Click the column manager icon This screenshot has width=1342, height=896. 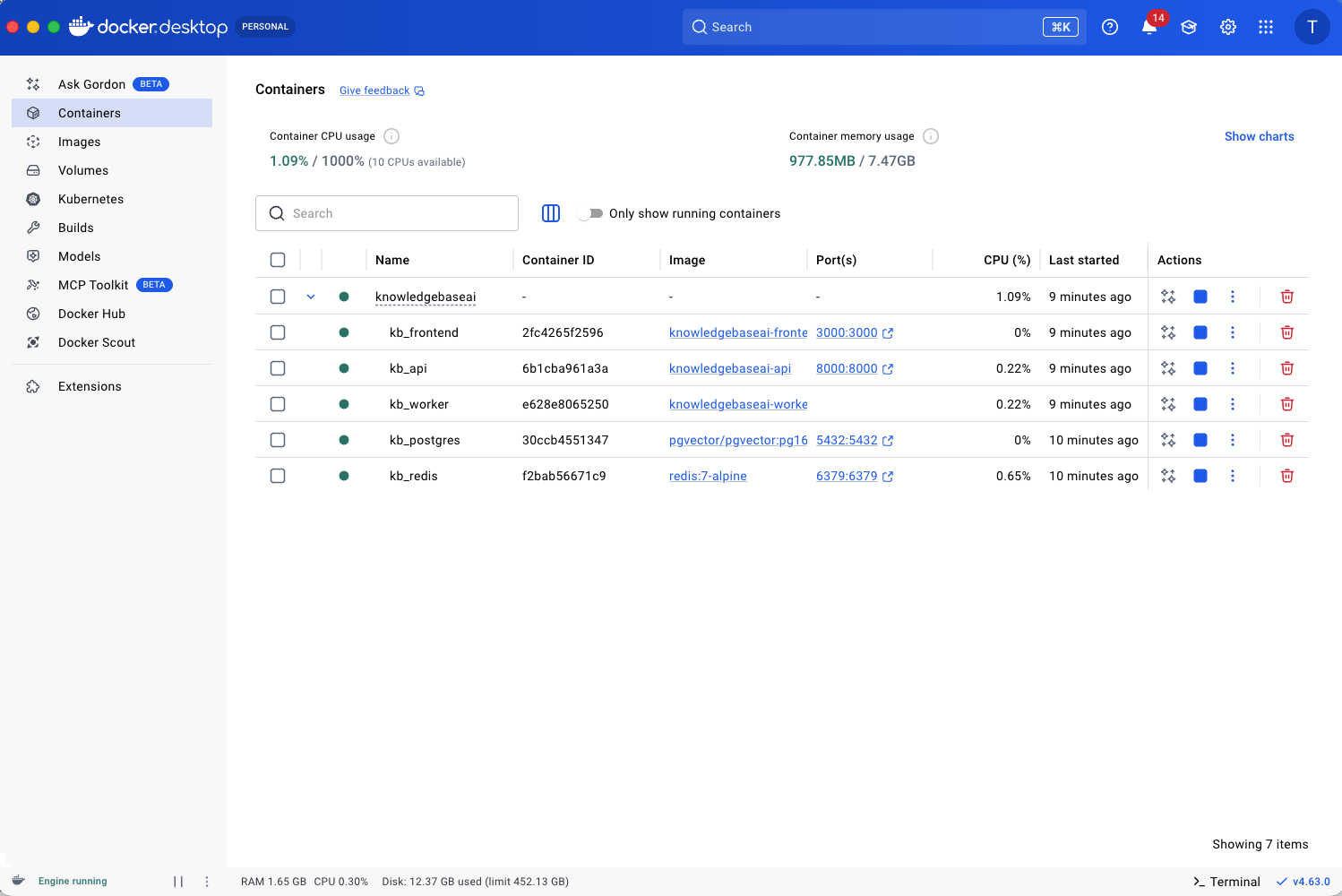tap(551, 213)
